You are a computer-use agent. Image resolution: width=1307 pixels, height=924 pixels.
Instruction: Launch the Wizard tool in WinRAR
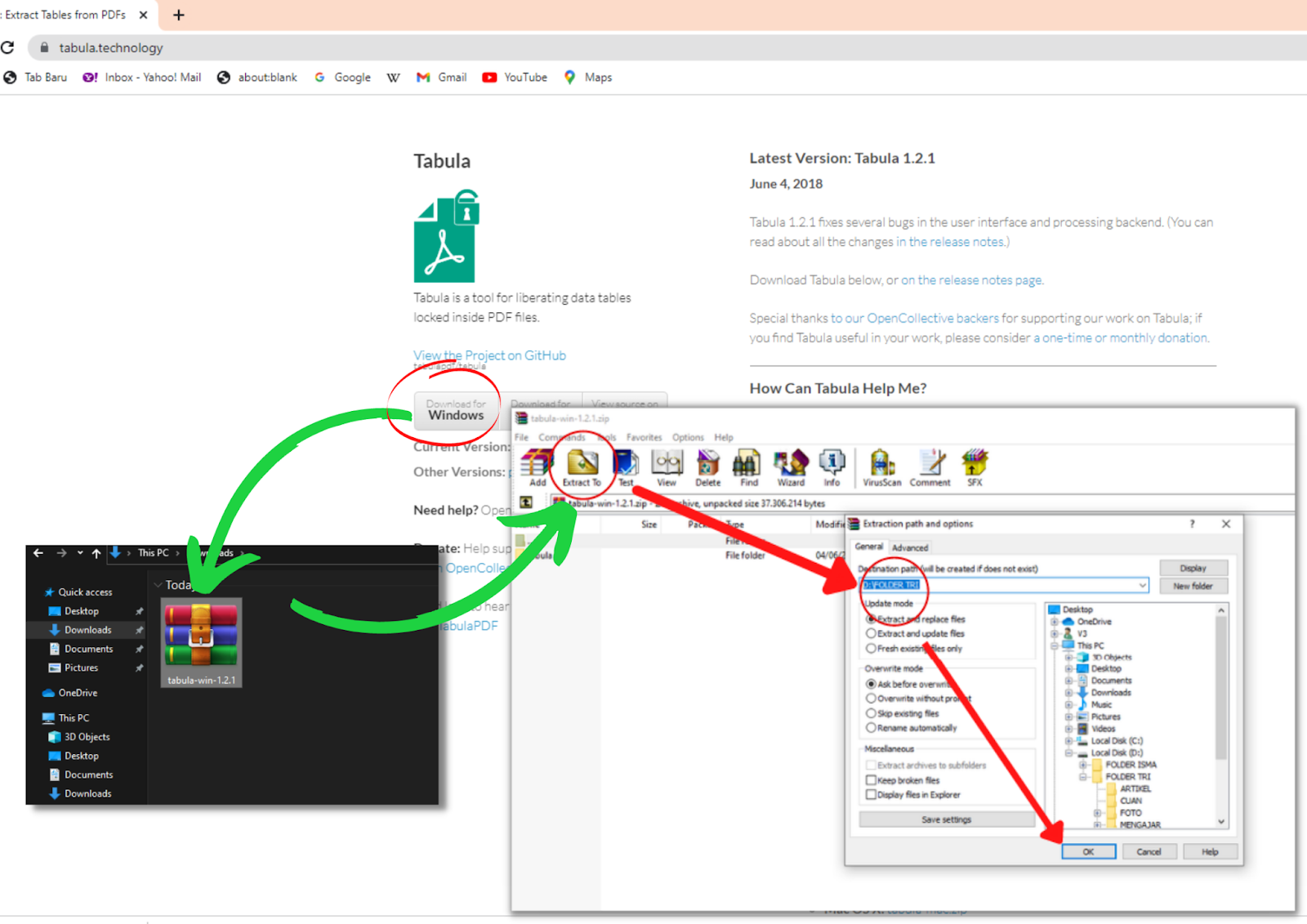791,467
